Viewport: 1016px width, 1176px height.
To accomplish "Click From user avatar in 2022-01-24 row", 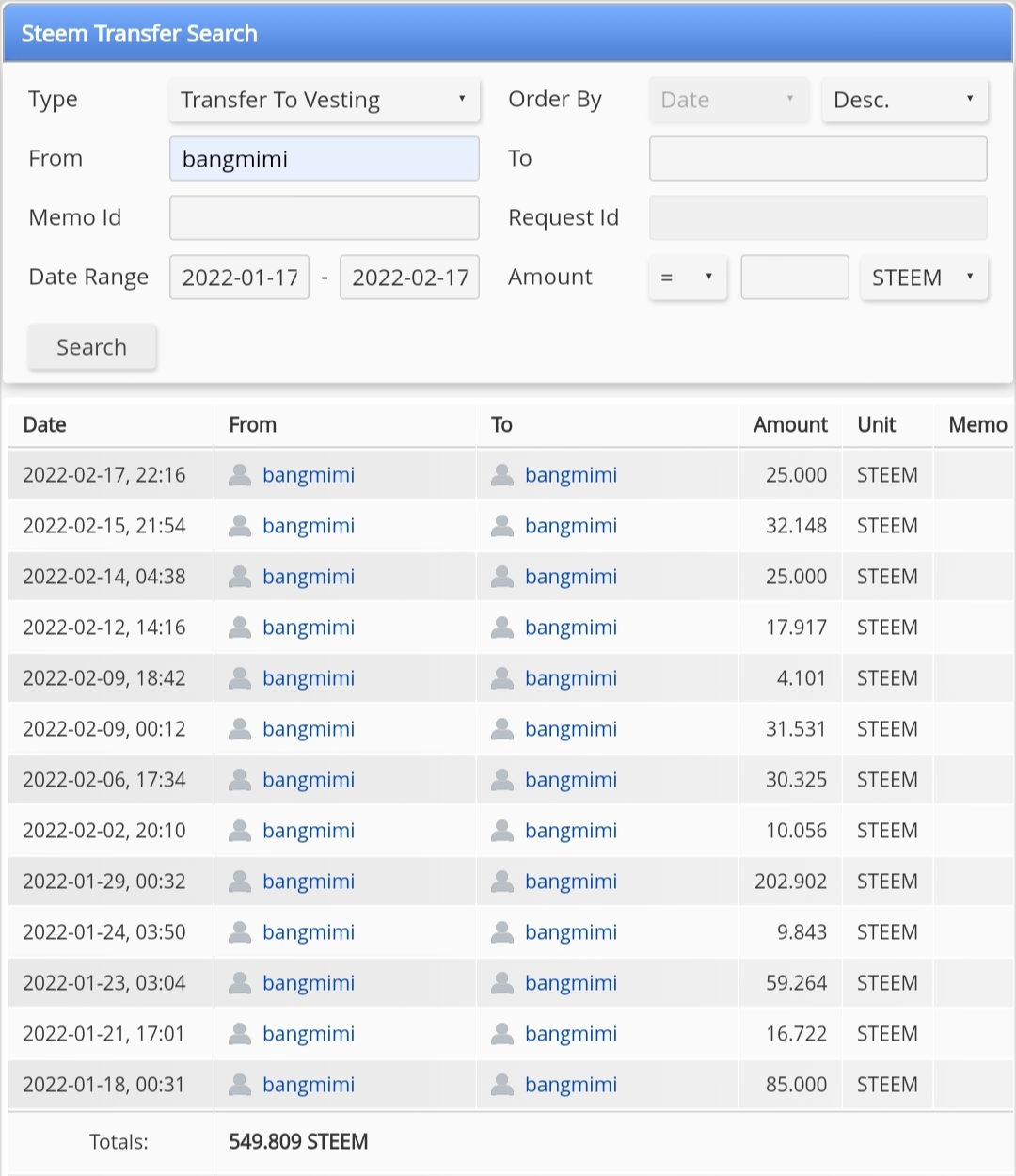I will point(240,932).
